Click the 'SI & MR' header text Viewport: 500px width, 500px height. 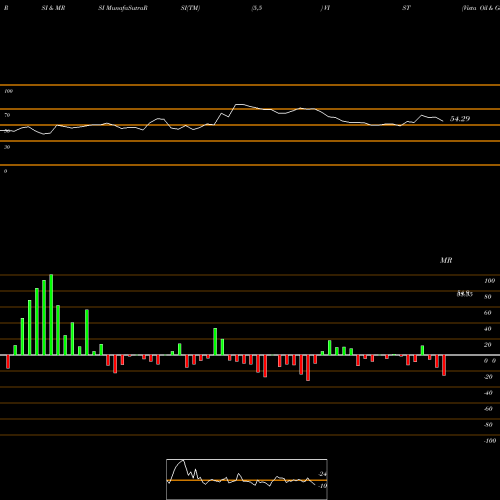click(53, 8)
